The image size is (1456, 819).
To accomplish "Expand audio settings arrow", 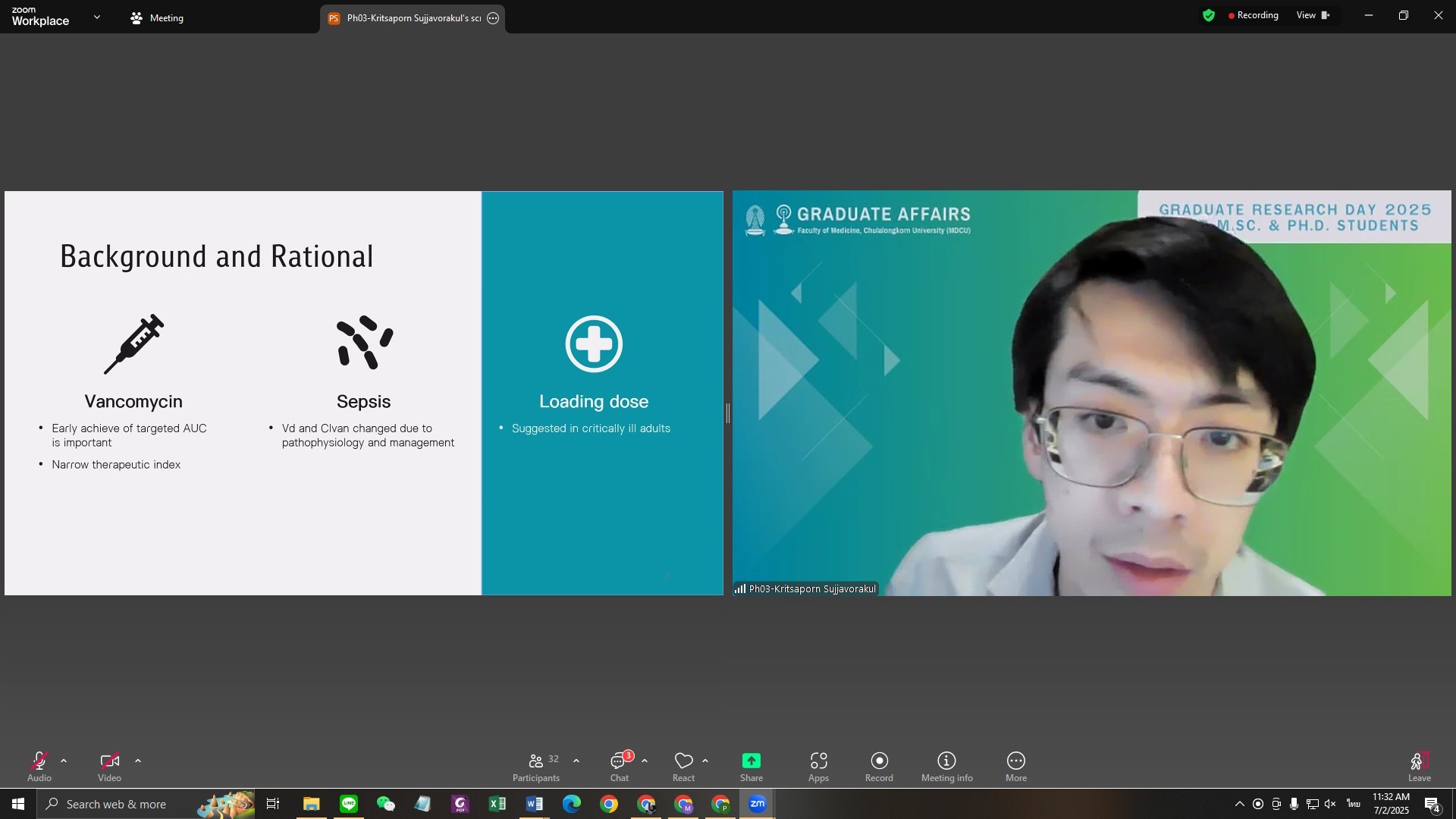I will pos(64,761).
